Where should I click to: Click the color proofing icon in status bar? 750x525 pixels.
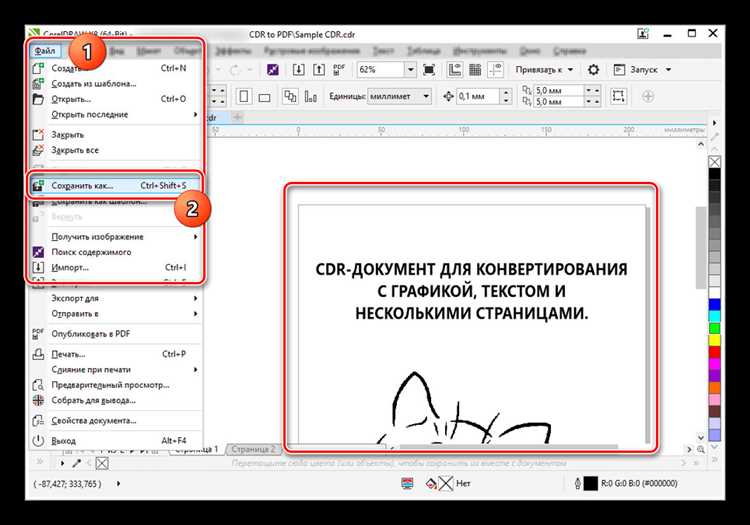[x=407, y=483]
